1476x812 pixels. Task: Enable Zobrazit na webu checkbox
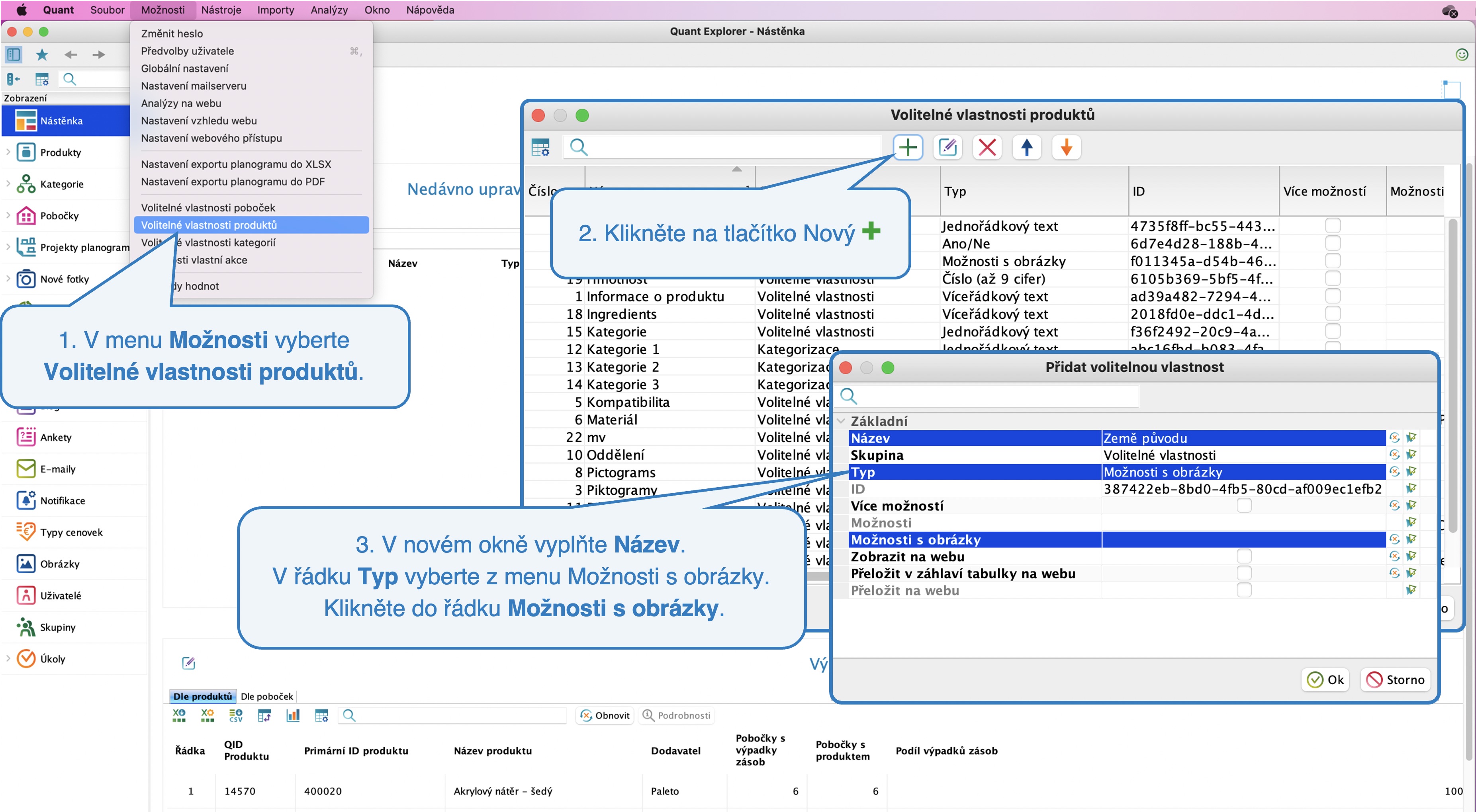point(1244,556)
